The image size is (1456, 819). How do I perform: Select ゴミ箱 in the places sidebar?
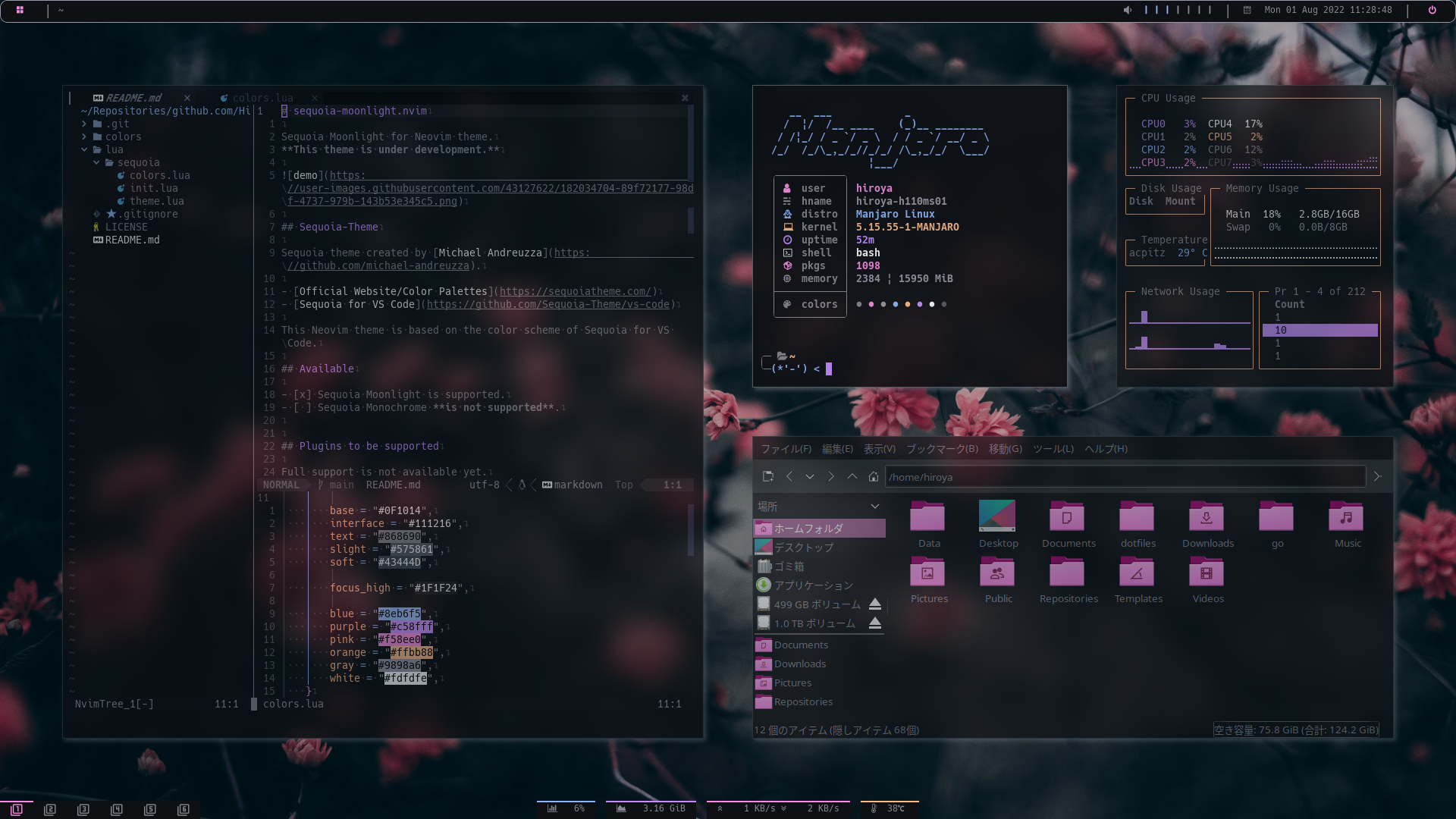coord(789,566)
